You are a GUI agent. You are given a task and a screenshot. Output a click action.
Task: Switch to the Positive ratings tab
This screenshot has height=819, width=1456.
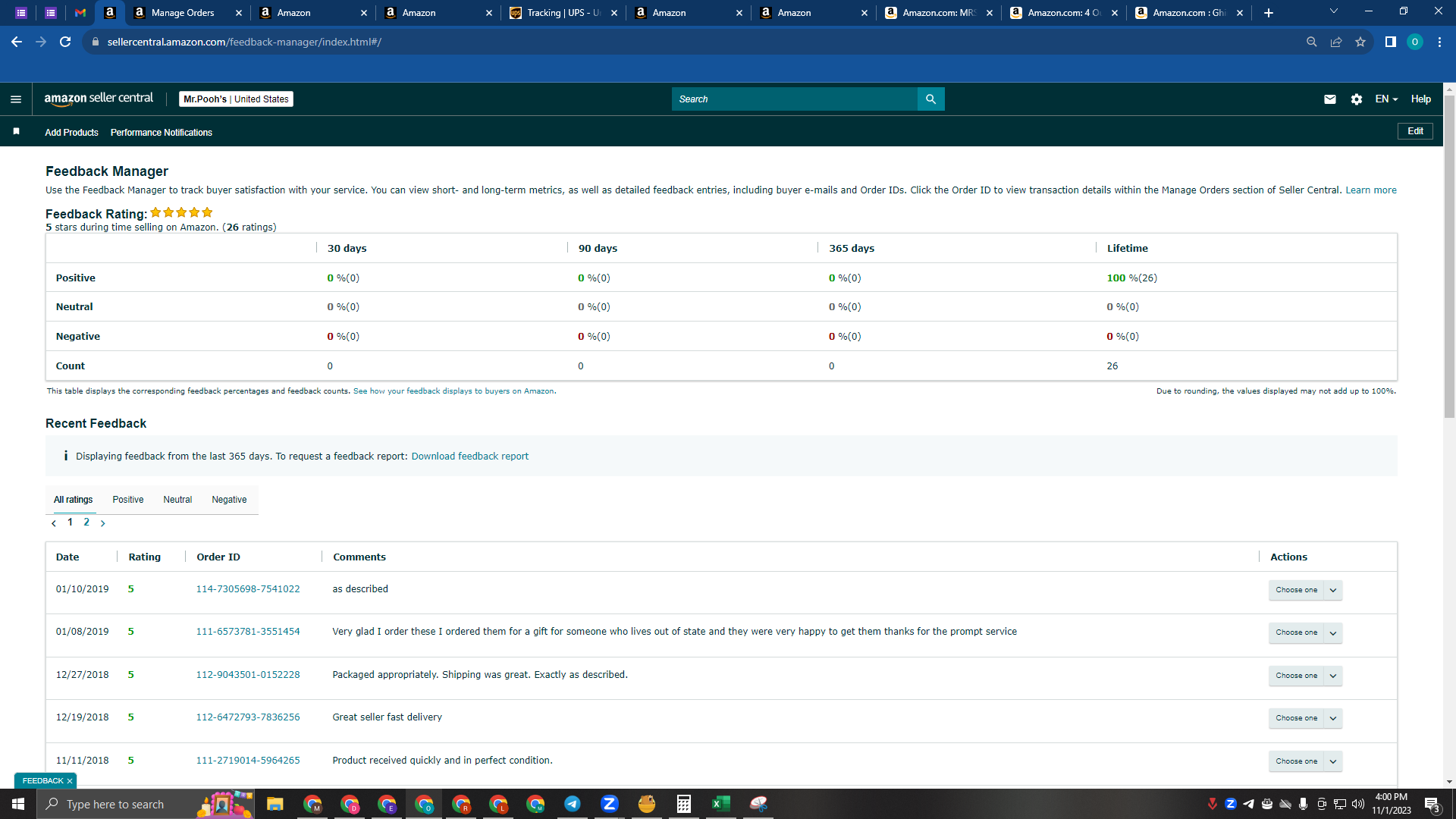pyautogui.click(x=128, y=500)
